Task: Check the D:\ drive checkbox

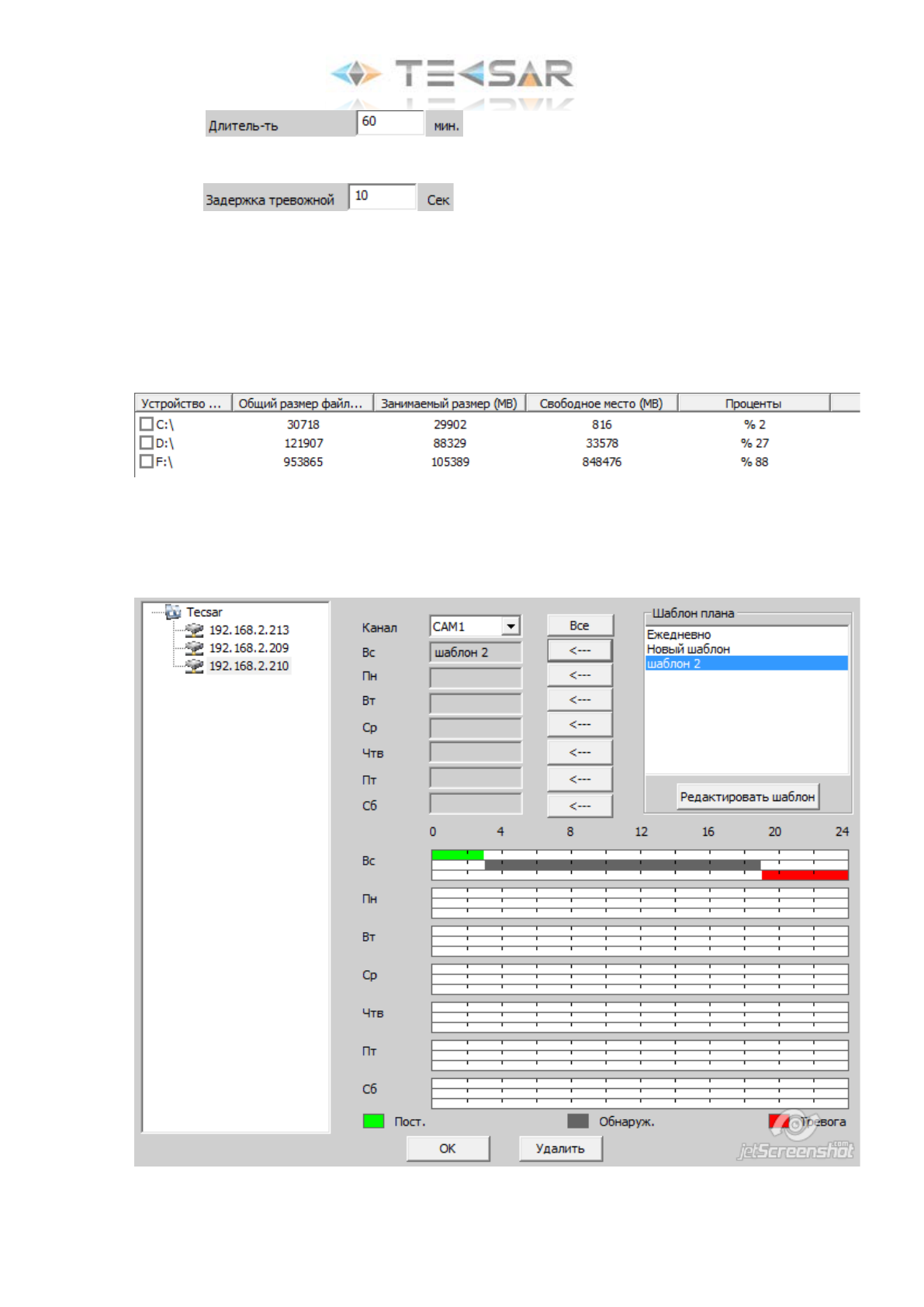Action: (x=146, y=442)
